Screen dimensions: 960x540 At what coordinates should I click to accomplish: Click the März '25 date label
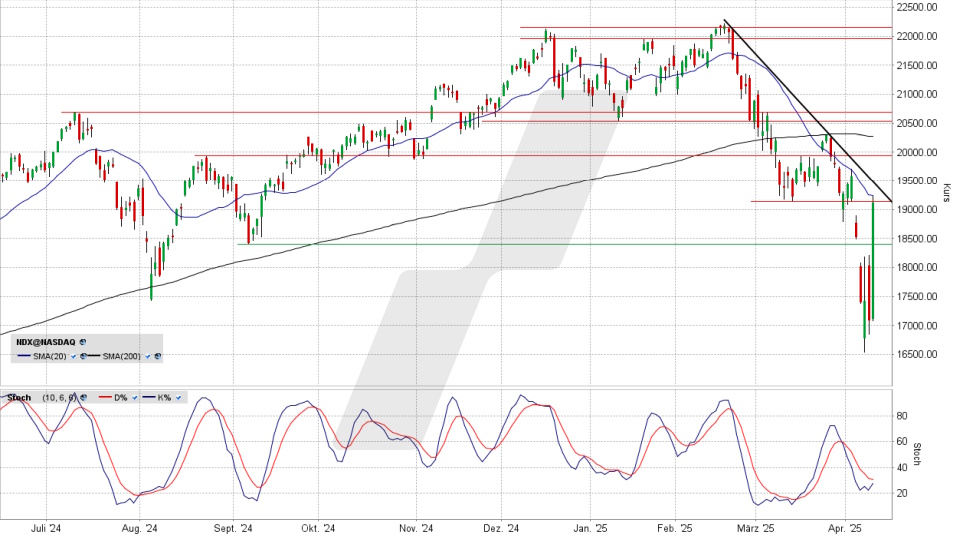click(x=756, y=528)
